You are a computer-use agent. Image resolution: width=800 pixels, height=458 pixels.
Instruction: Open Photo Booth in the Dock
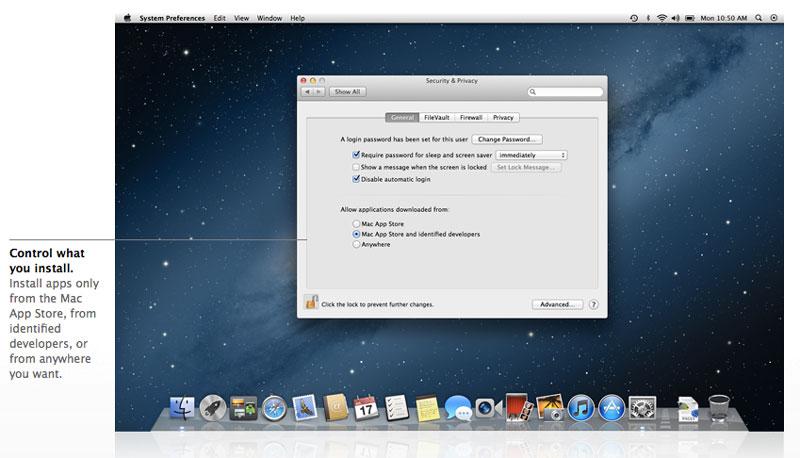[519, 407]
